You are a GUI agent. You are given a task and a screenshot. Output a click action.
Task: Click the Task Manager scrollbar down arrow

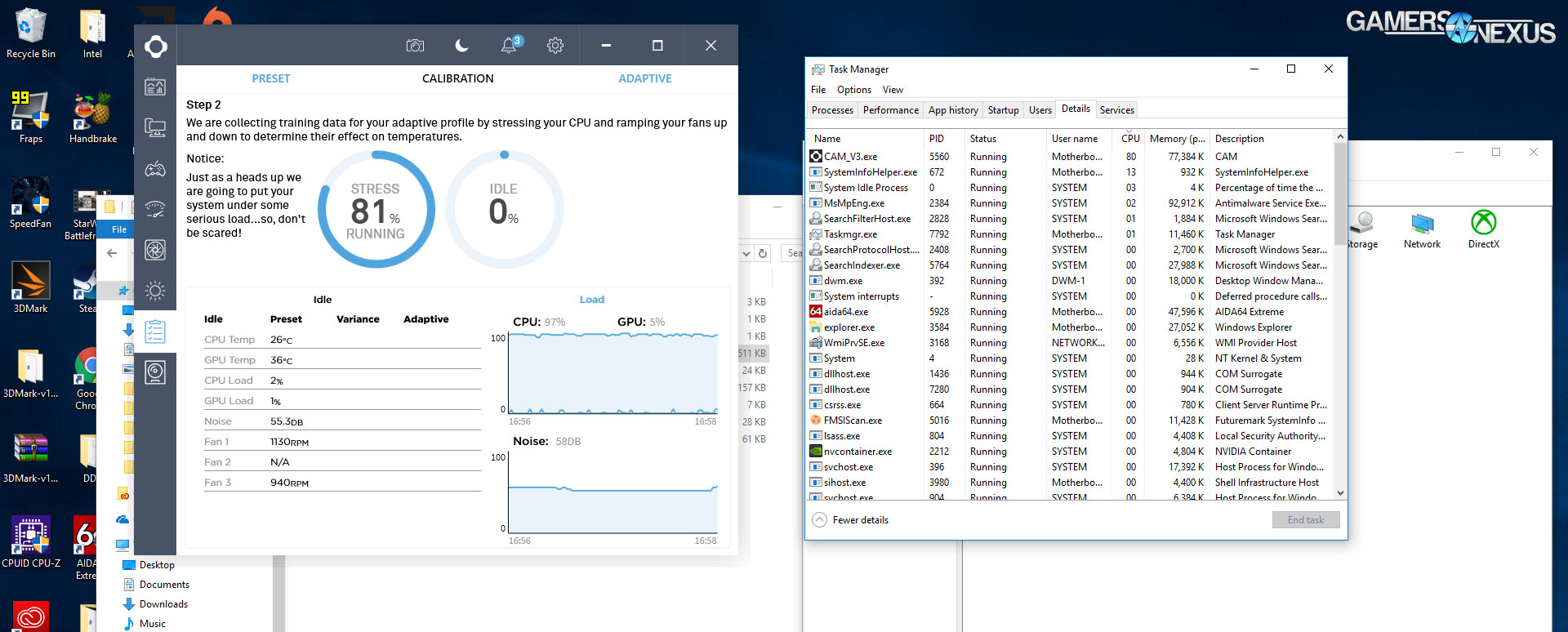pyautogui.click(x=1339, y=493)
